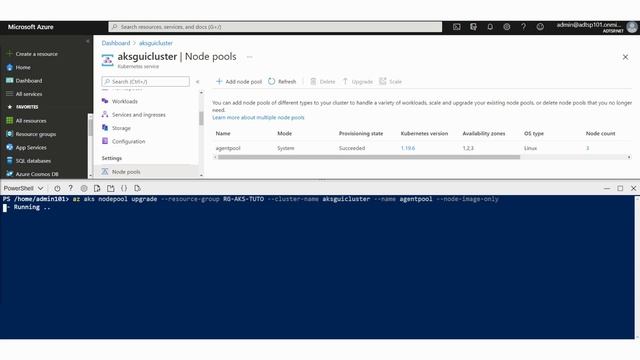This screenshot has height=360, width=640.
Task: Open Cloud Shell help icon
Action: pyautogui.click(x=71, y=188)
